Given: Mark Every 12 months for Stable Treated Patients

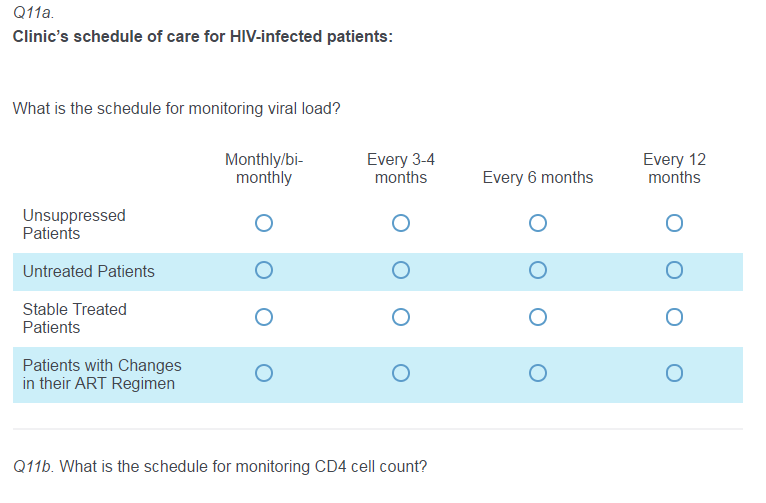Looking at the screenshot, I should tap(674, 317).
